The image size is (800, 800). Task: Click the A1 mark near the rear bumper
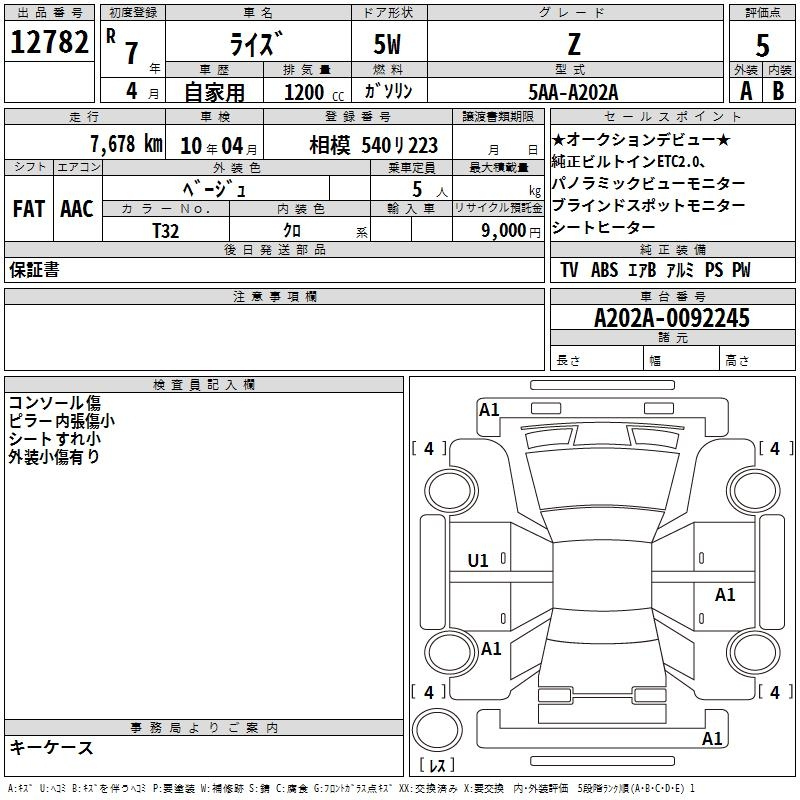coord(712,739)
